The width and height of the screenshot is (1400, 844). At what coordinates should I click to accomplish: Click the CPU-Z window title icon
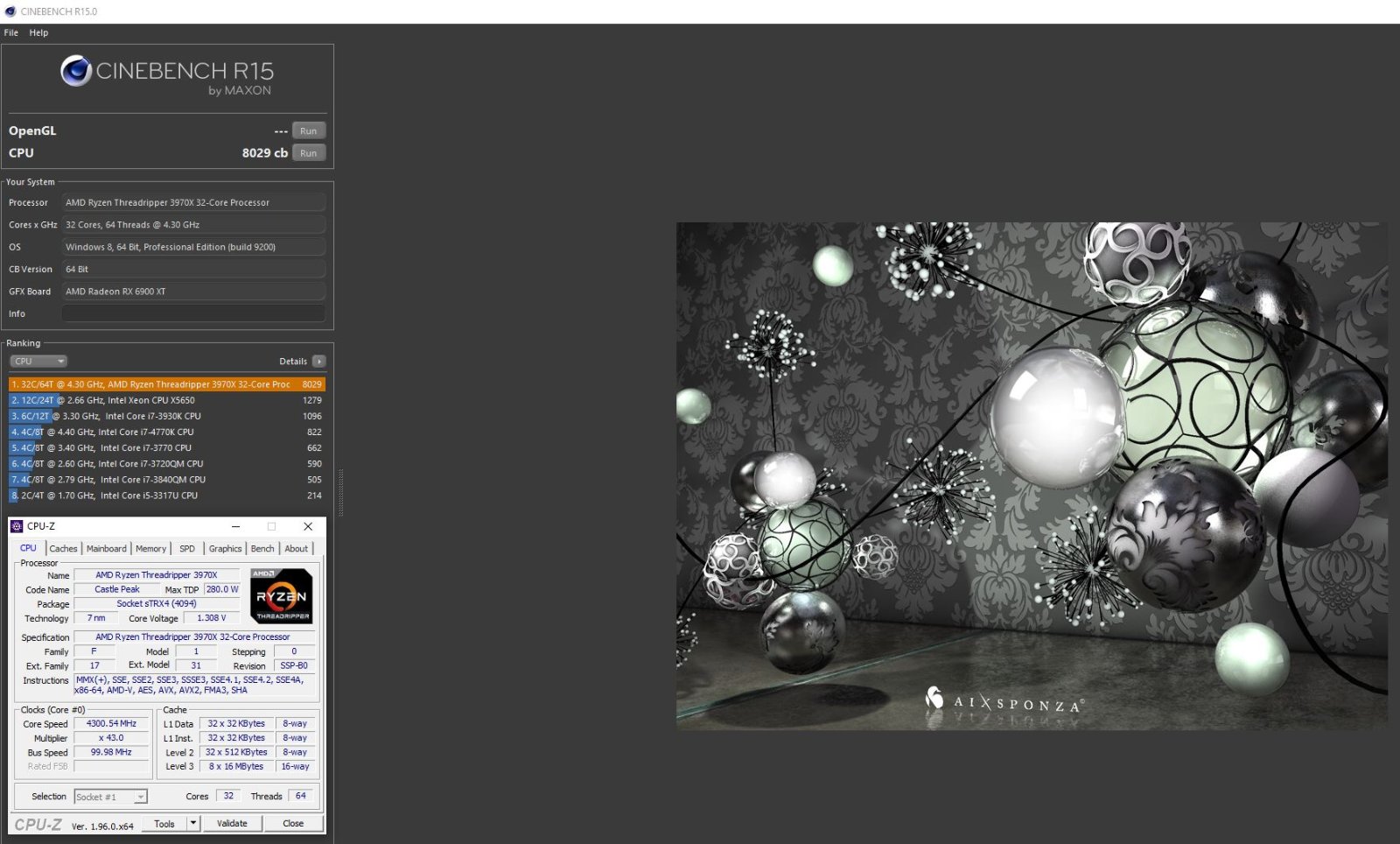17,526
